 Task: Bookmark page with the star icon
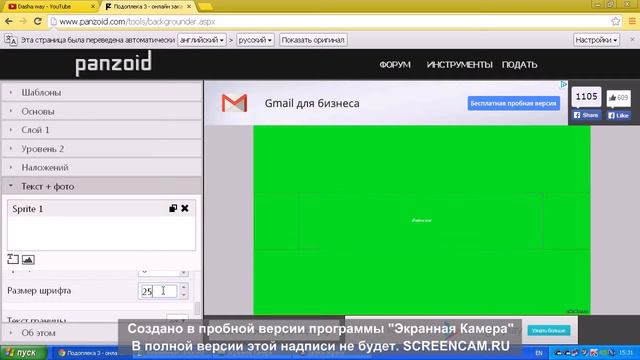click(x=616, y=21)
